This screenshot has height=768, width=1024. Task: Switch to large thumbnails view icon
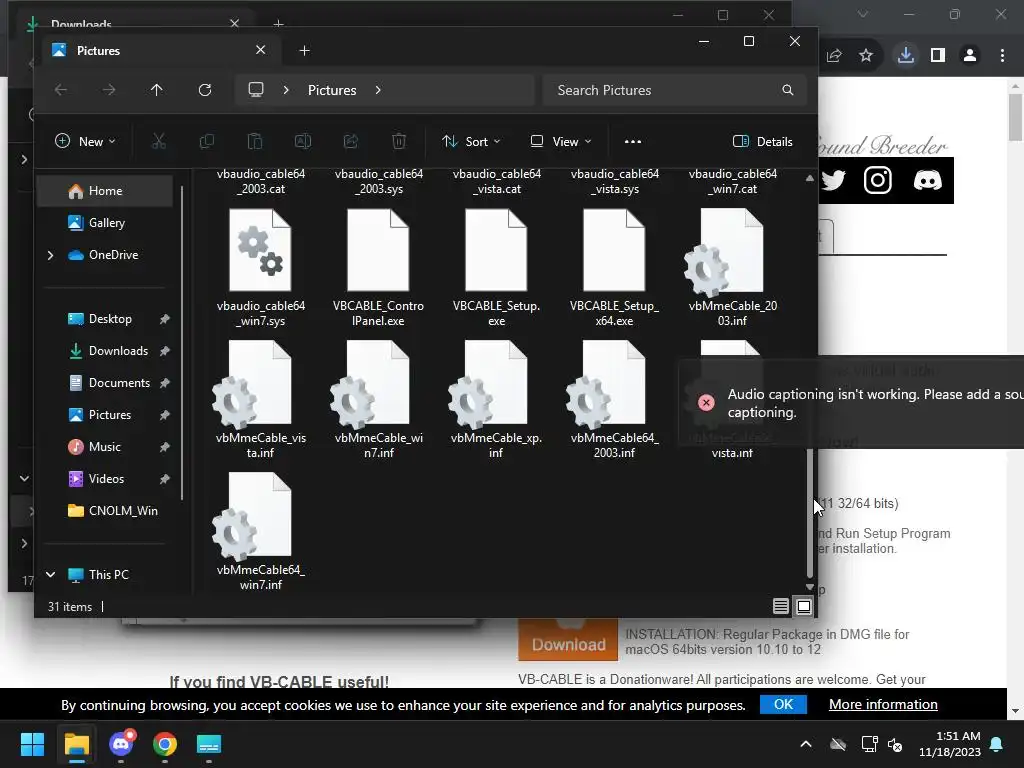(804, 606)
